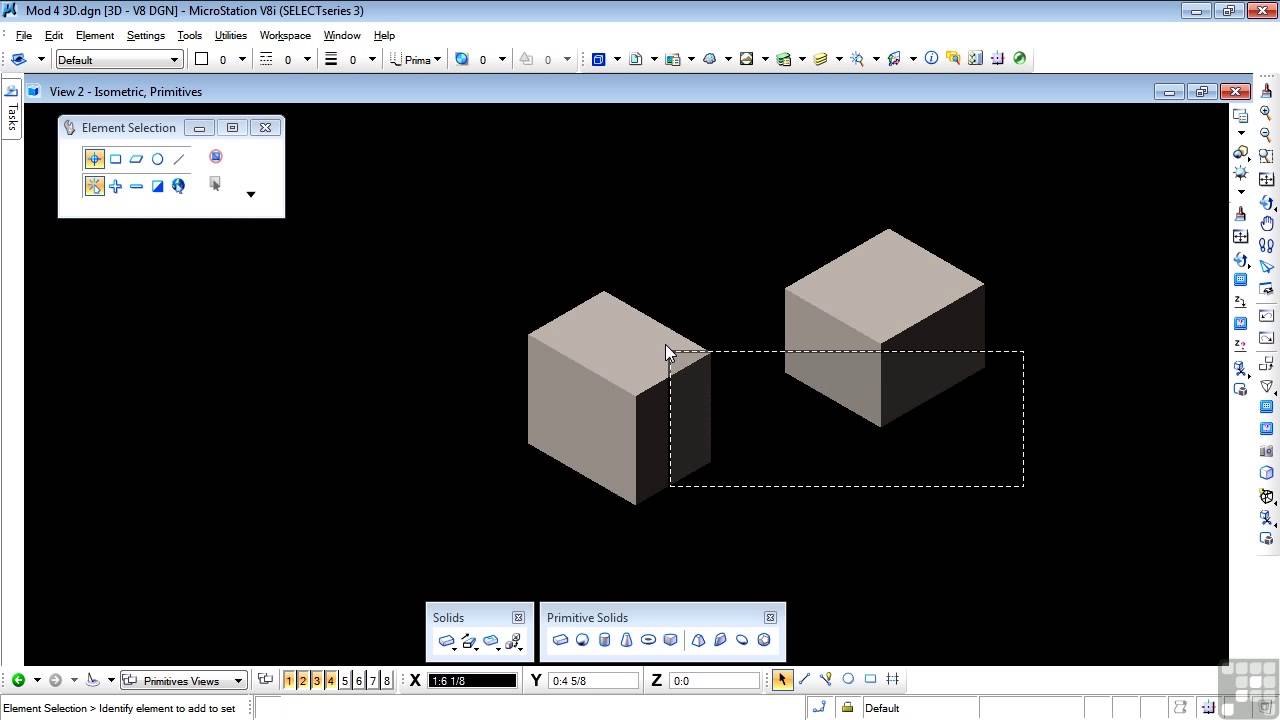Open the active color dropdown arrow
This screenshot has width=1280, height=720.
[242, 60]
